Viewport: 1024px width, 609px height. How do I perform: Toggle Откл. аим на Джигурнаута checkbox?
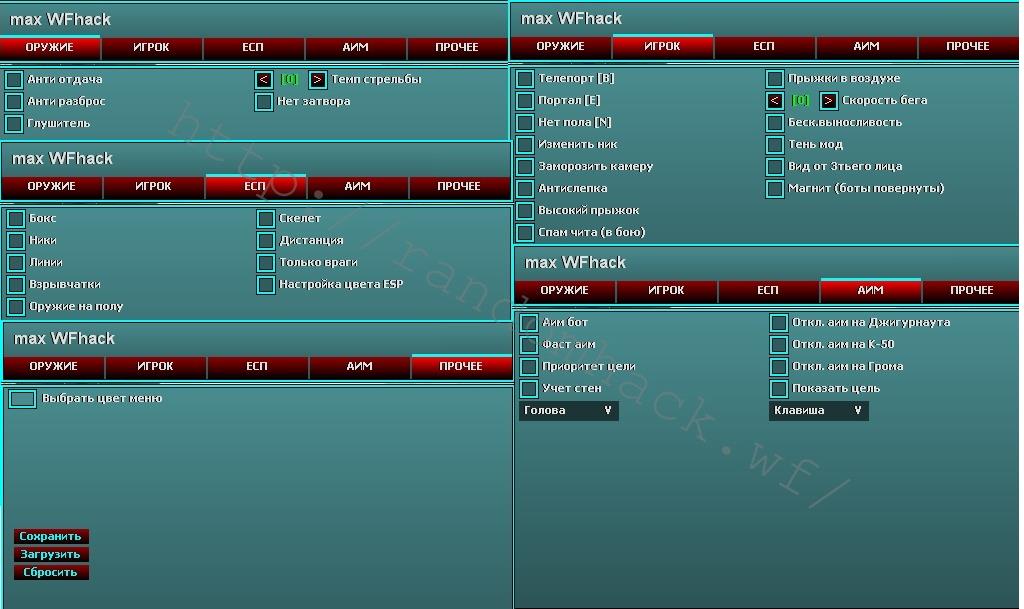(778, 322)
